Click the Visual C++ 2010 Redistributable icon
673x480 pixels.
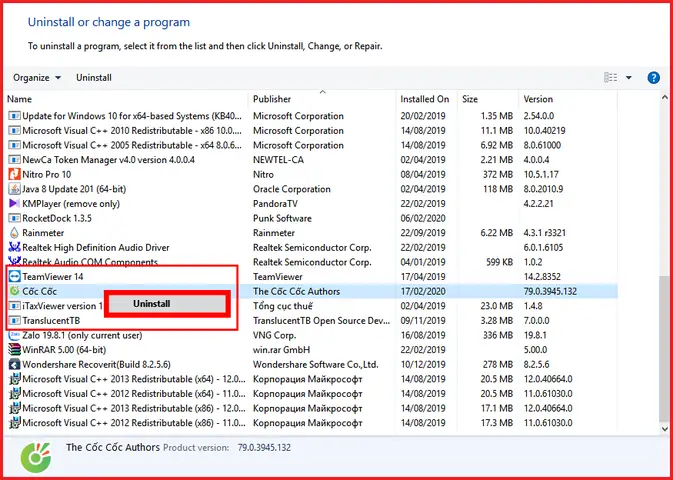point(15,131)
